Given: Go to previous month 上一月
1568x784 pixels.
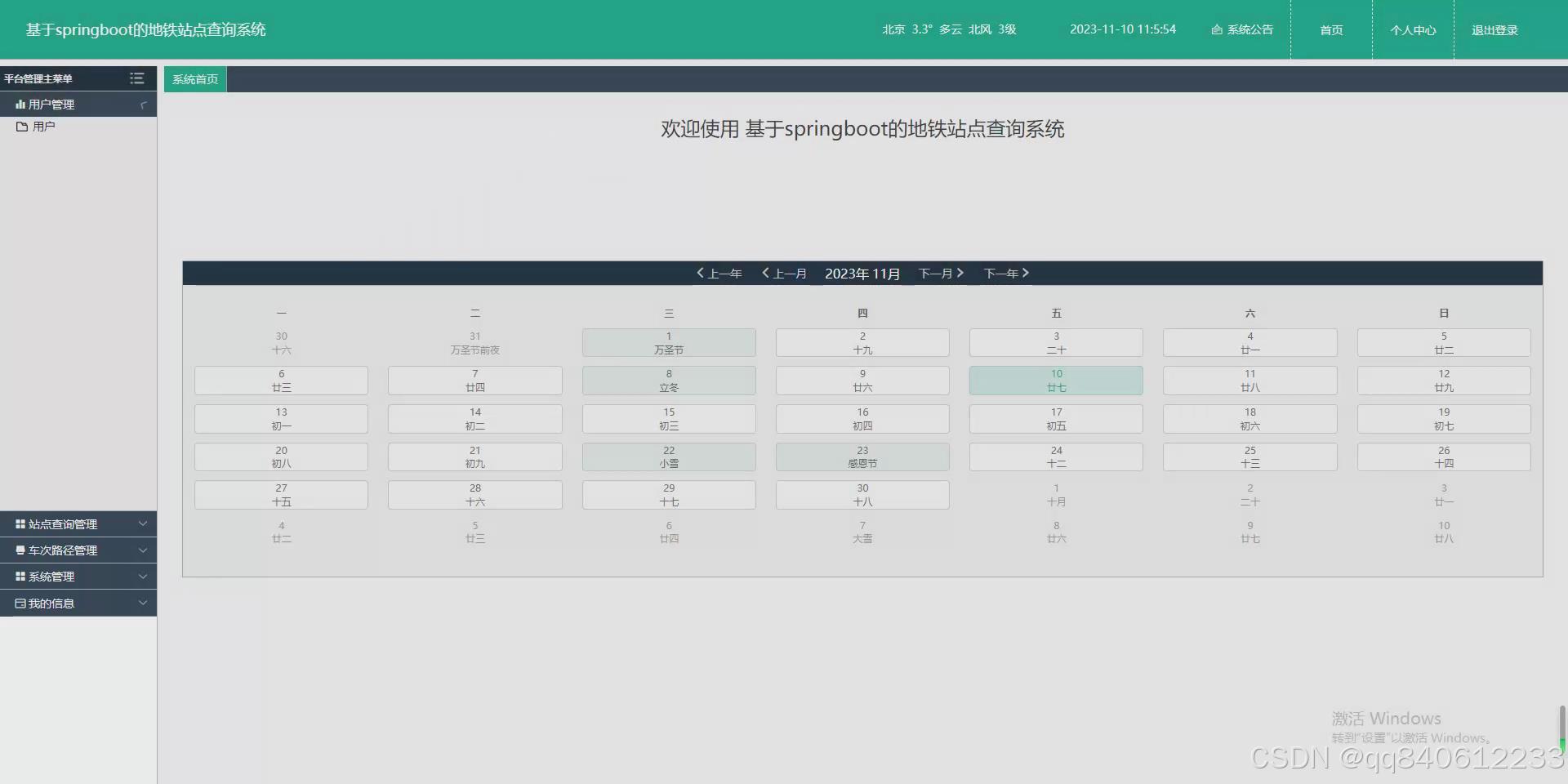Looking at the screenshot, I should (784, 274).
